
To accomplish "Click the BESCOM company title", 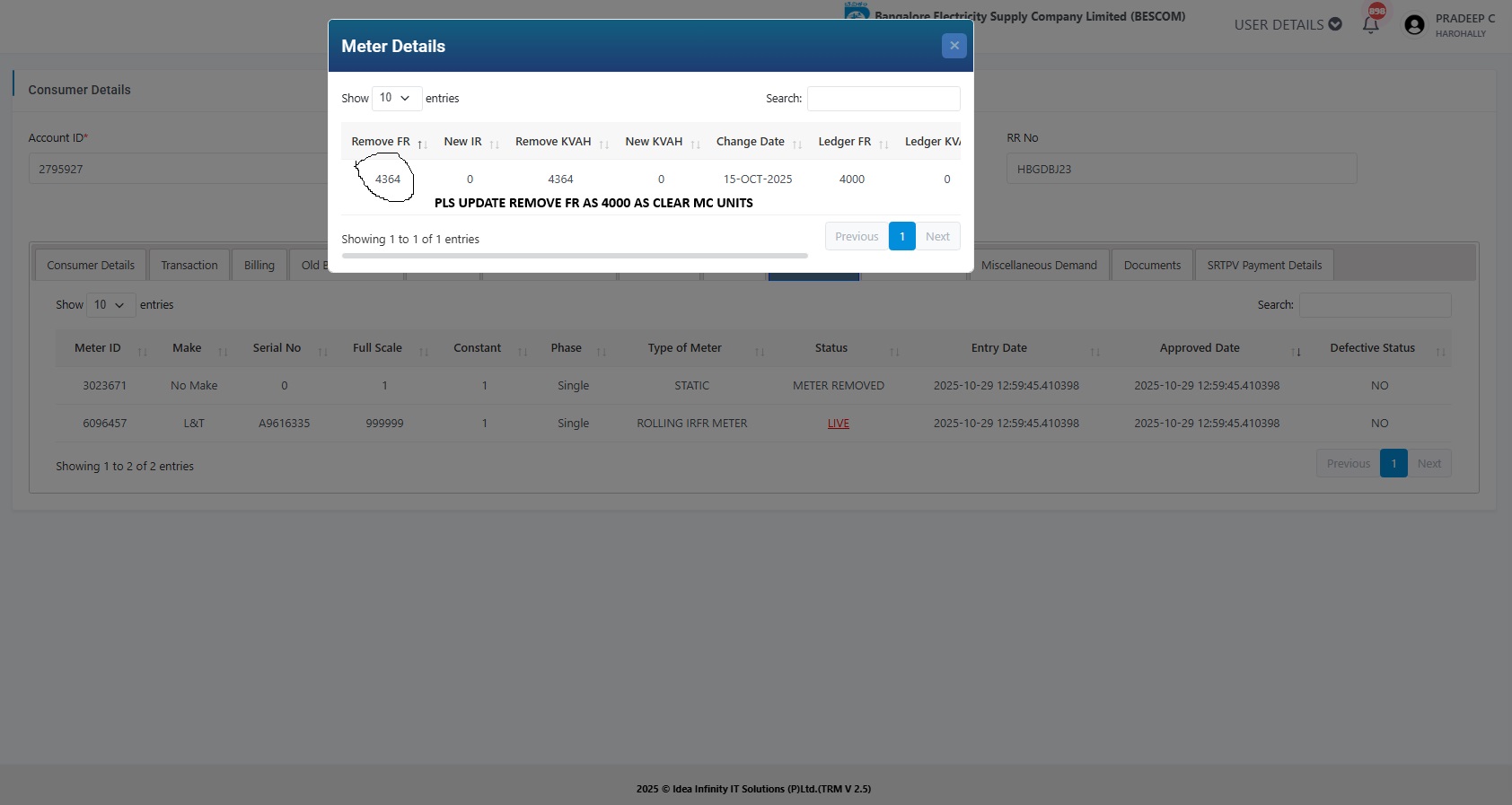I will 1030,16.
